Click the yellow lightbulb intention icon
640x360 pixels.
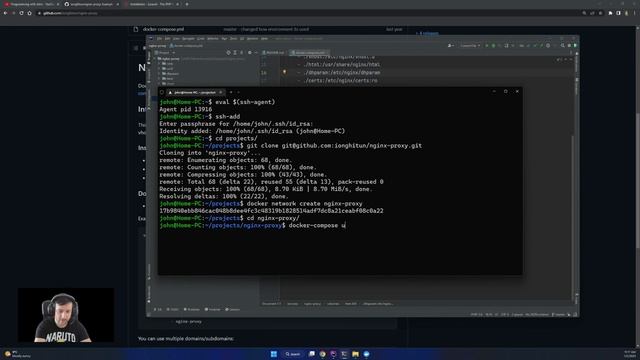click(x=284, y=72)
